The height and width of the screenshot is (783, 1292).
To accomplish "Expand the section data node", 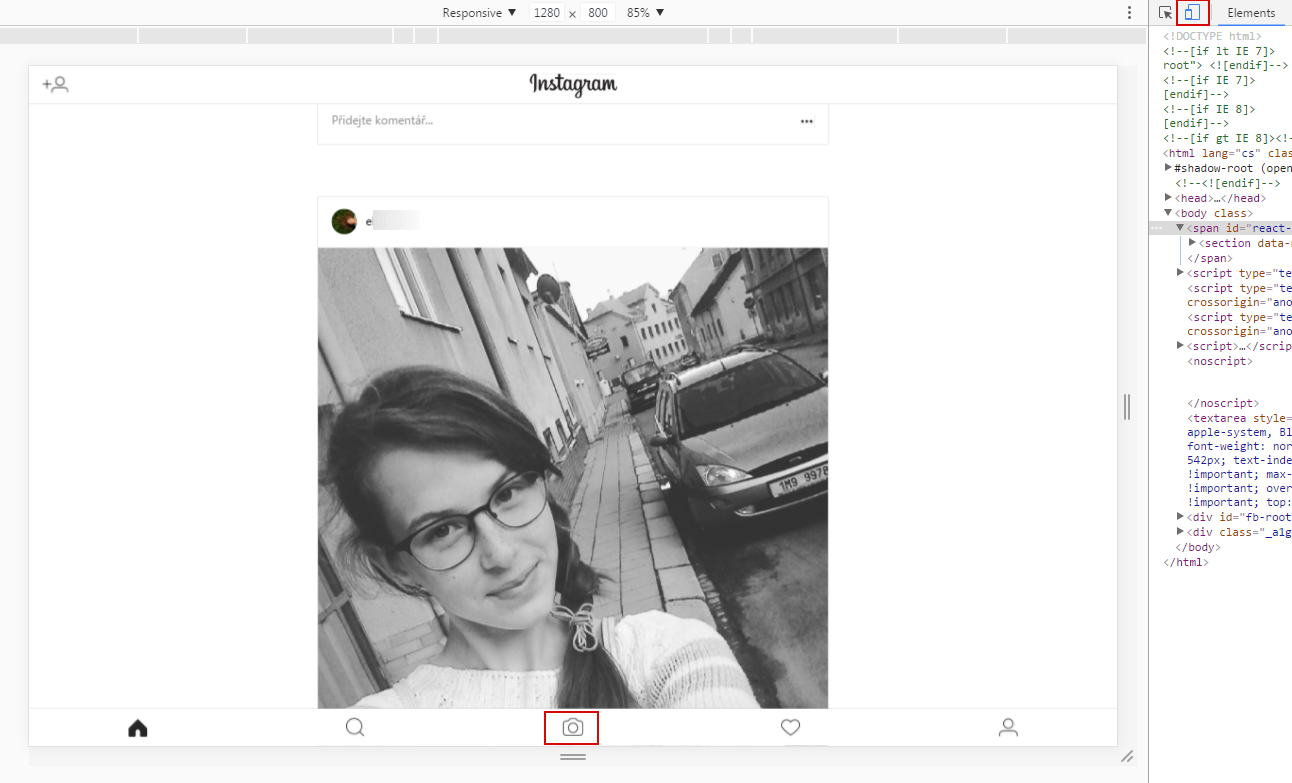I will click(1192, 242).
